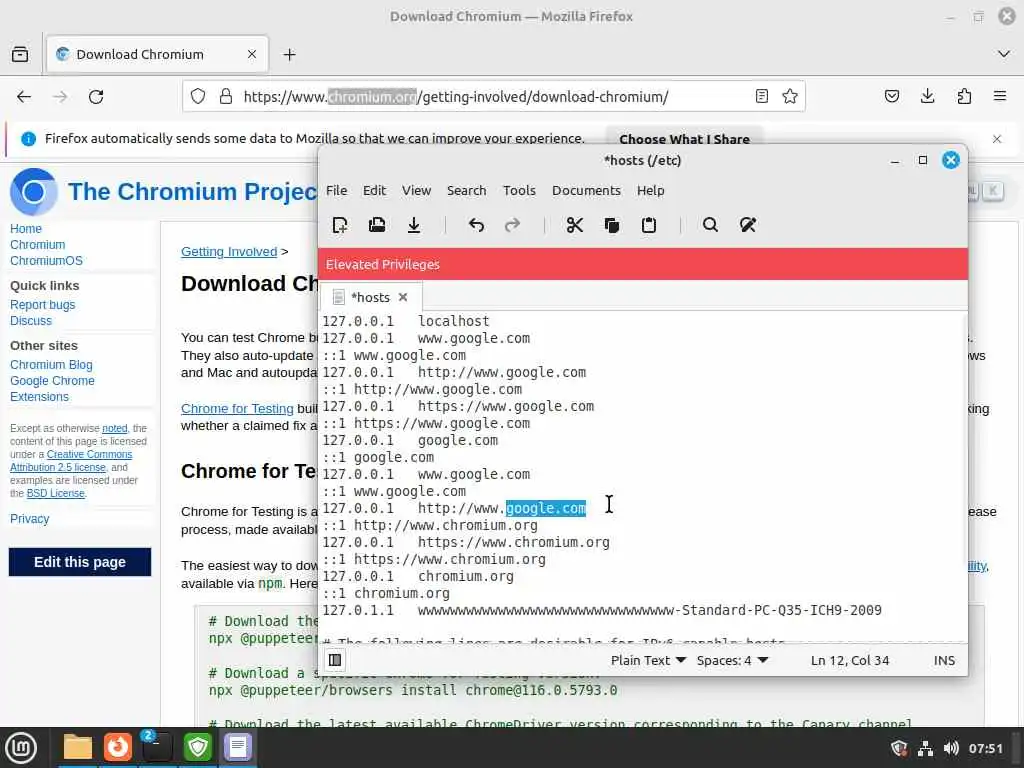1024x768 pixels.
Task: Redo edit in text editor toolbar
Action: (x=513, y=225)
